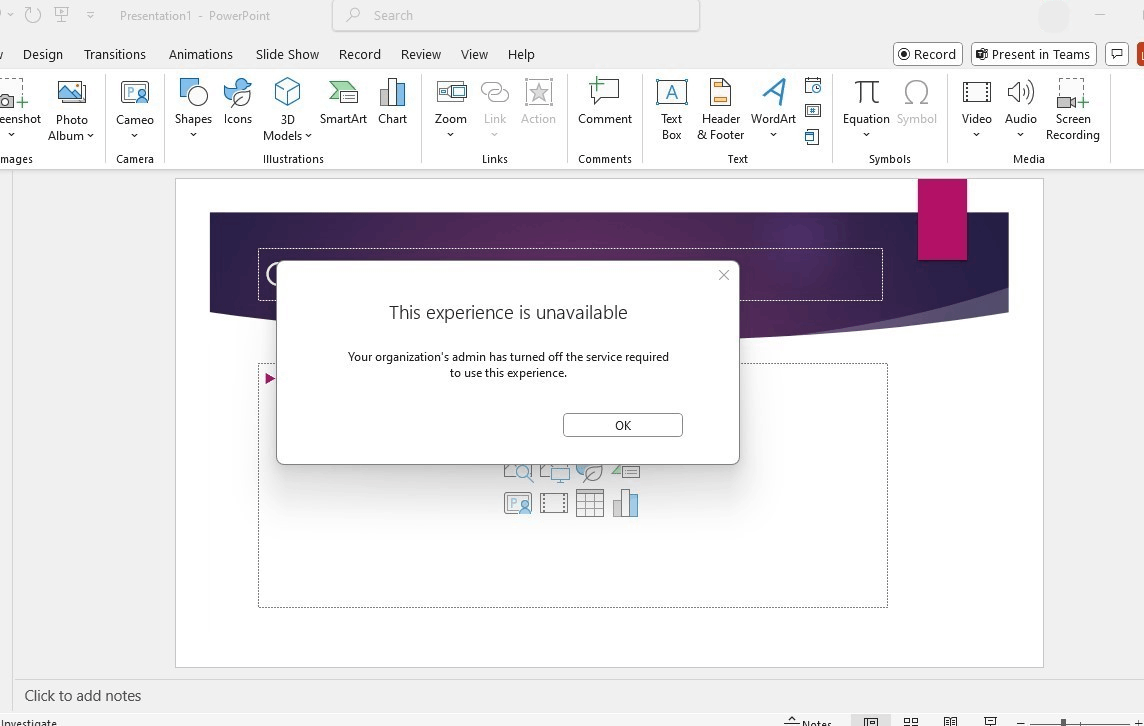Start Slide Show from the status bar

pyautogui.click(x=990, y=722)
